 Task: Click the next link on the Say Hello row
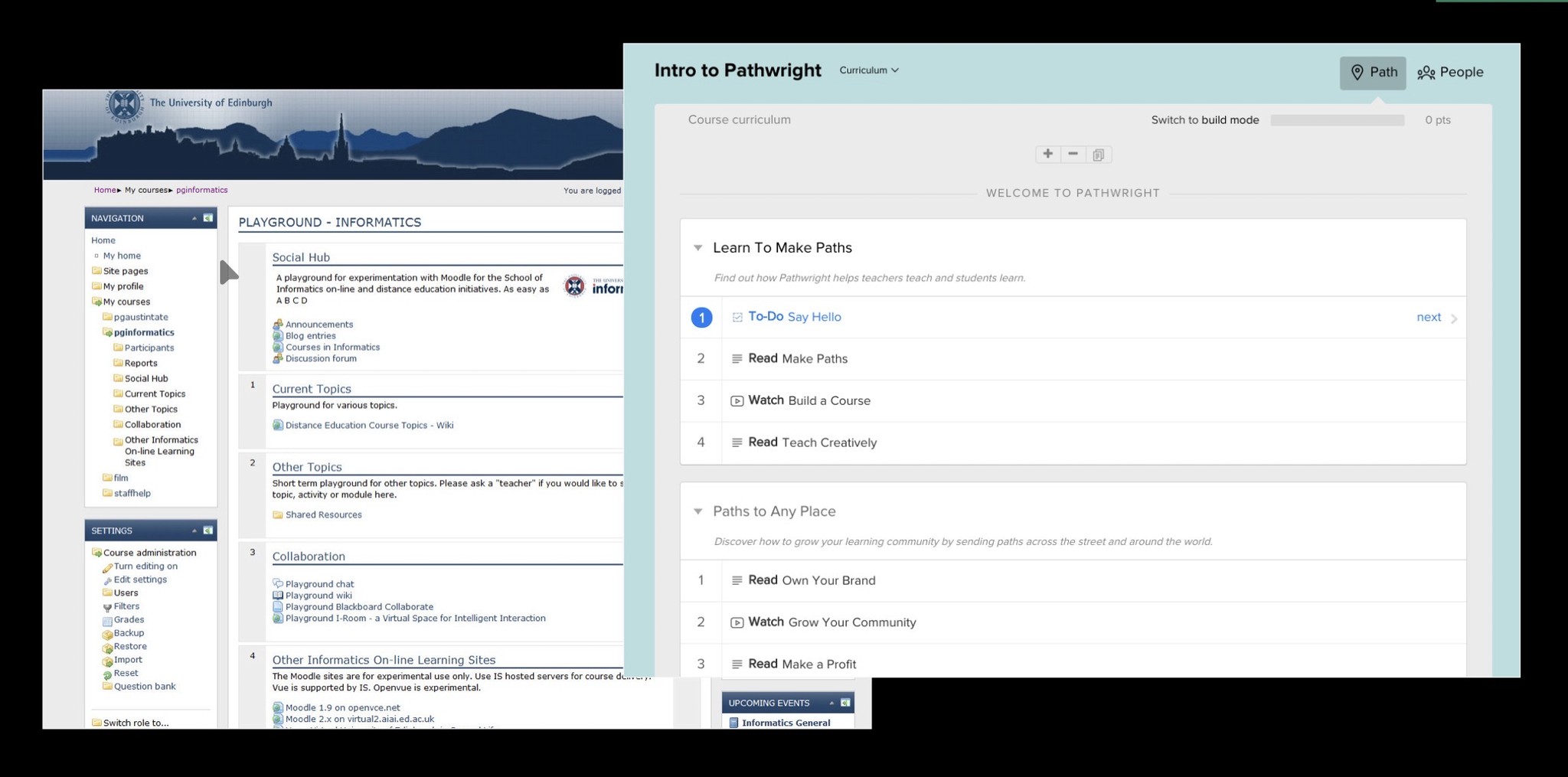[1429, 317]
